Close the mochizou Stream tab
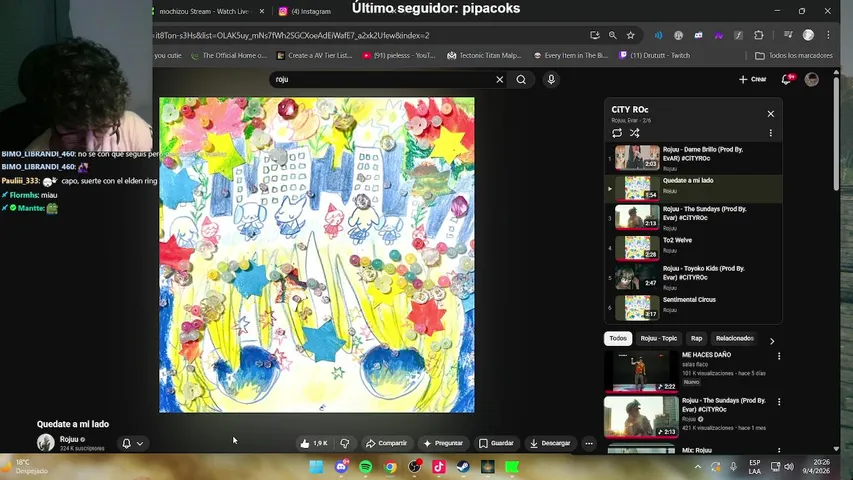The height and width of the screenshot is (480, 853). pyautogui.click(x=262, y=11)
